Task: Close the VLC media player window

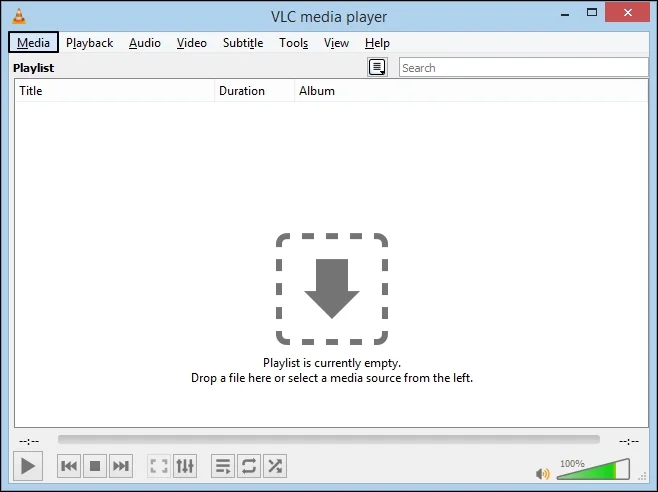Action: [628, 13]
